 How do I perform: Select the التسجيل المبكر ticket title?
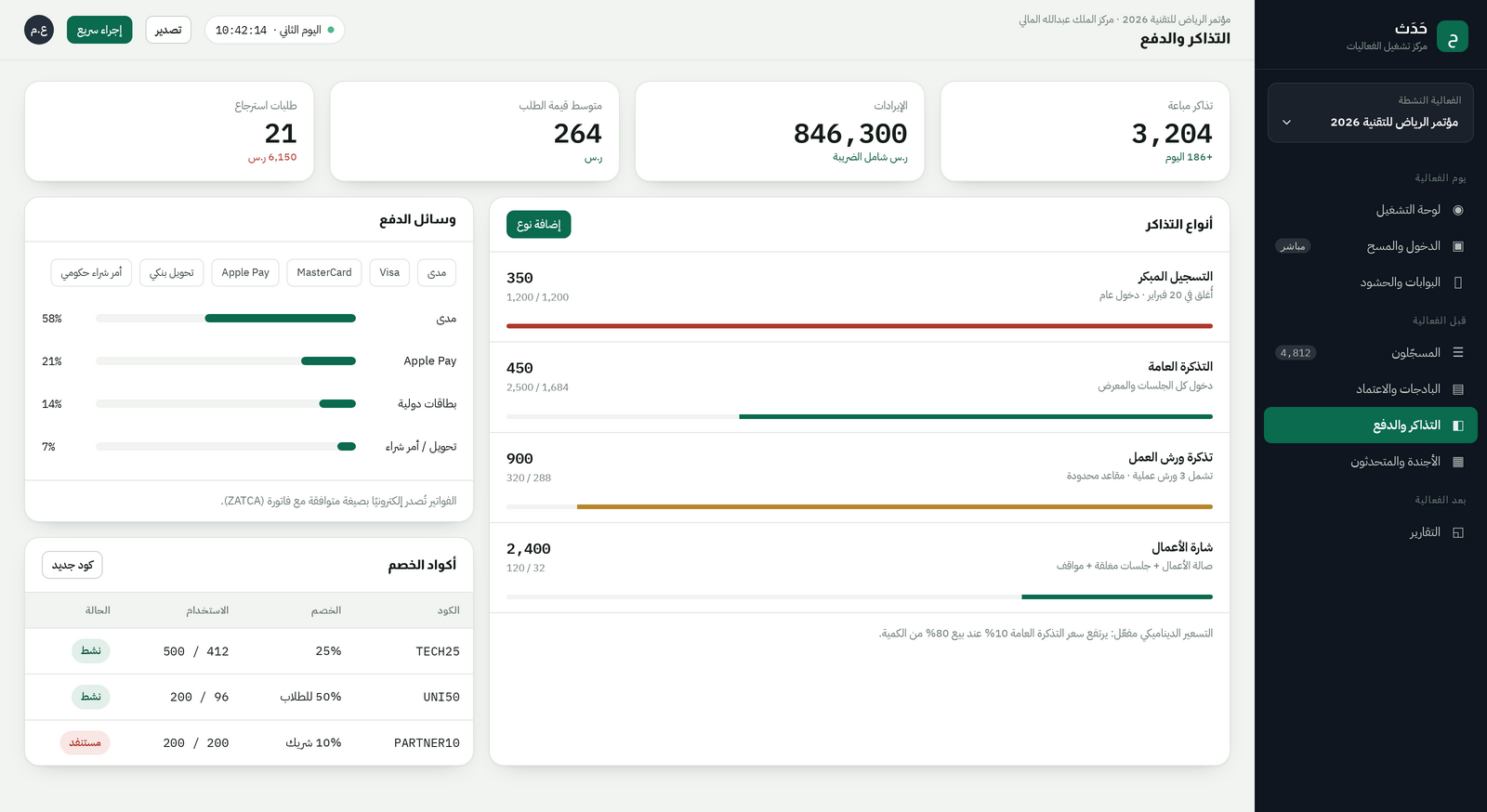(1176, 277)
